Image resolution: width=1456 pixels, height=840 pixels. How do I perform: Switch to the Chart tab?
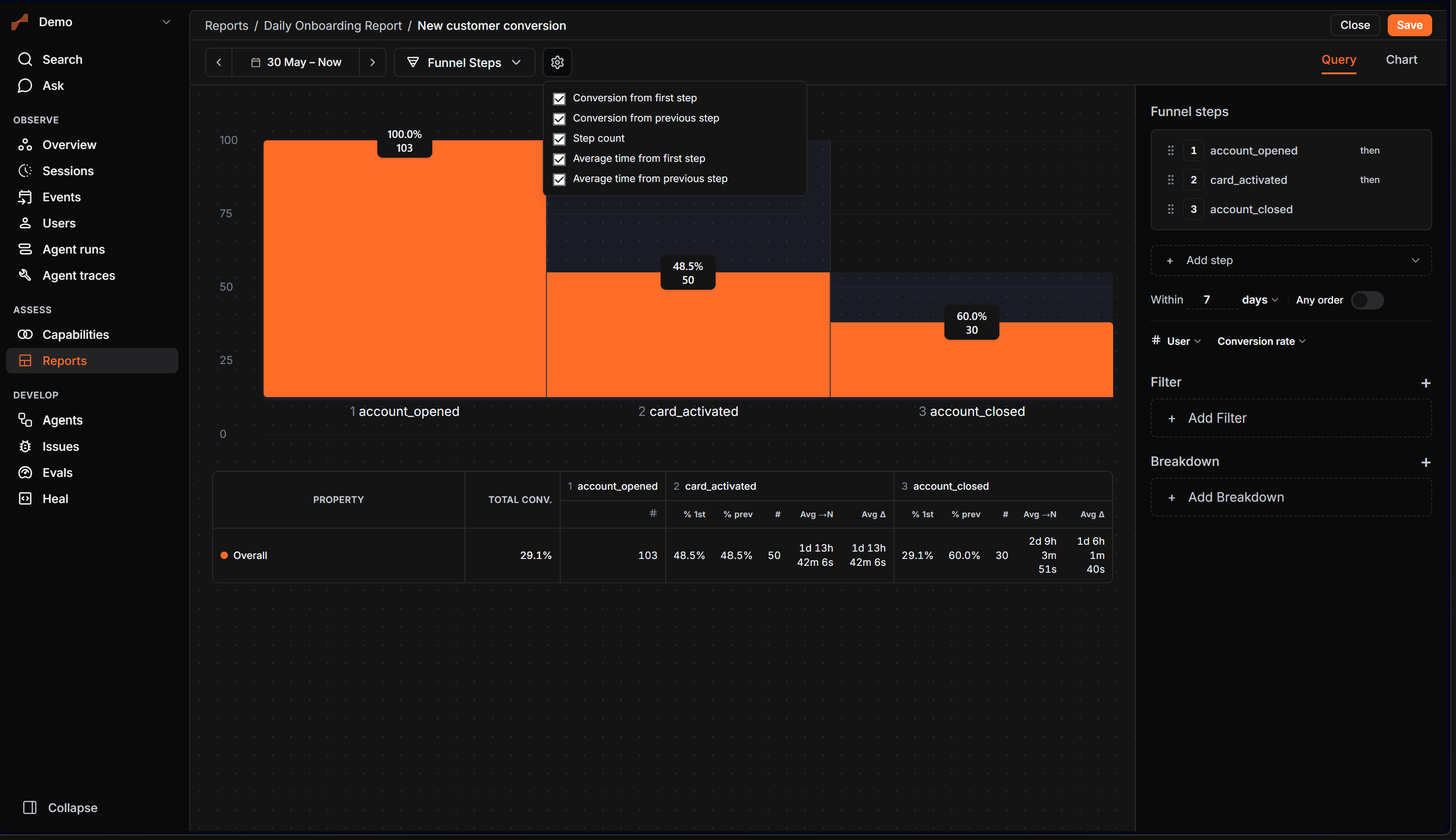(1401, 60)
